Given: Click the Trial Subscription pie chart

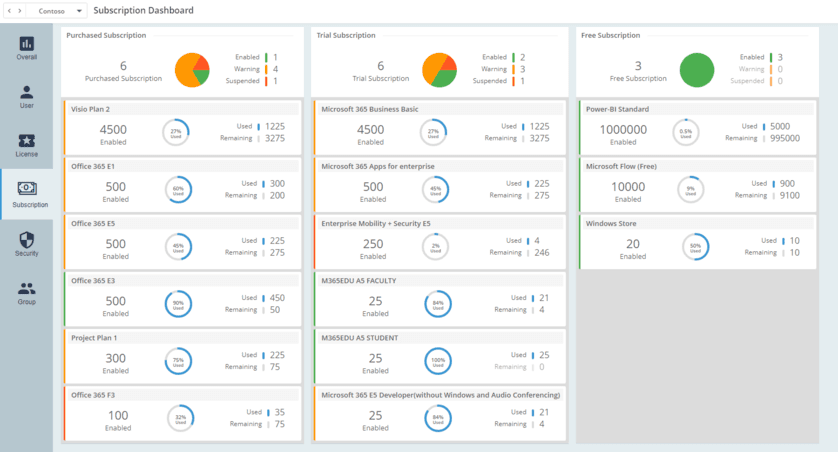Looking at the screenshot, I should tap(440, 70).
